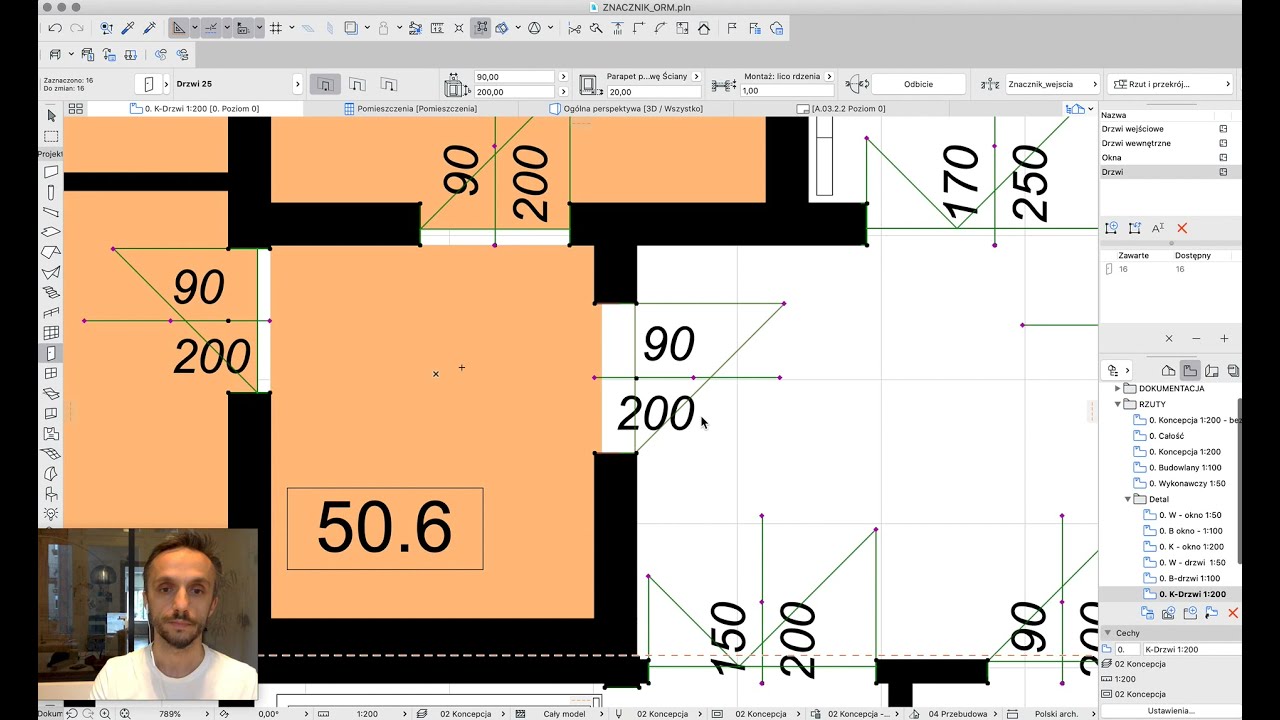1280x720 pixels.
Task: Choose the Beam tool in toolbox
Action: [51, 212]
